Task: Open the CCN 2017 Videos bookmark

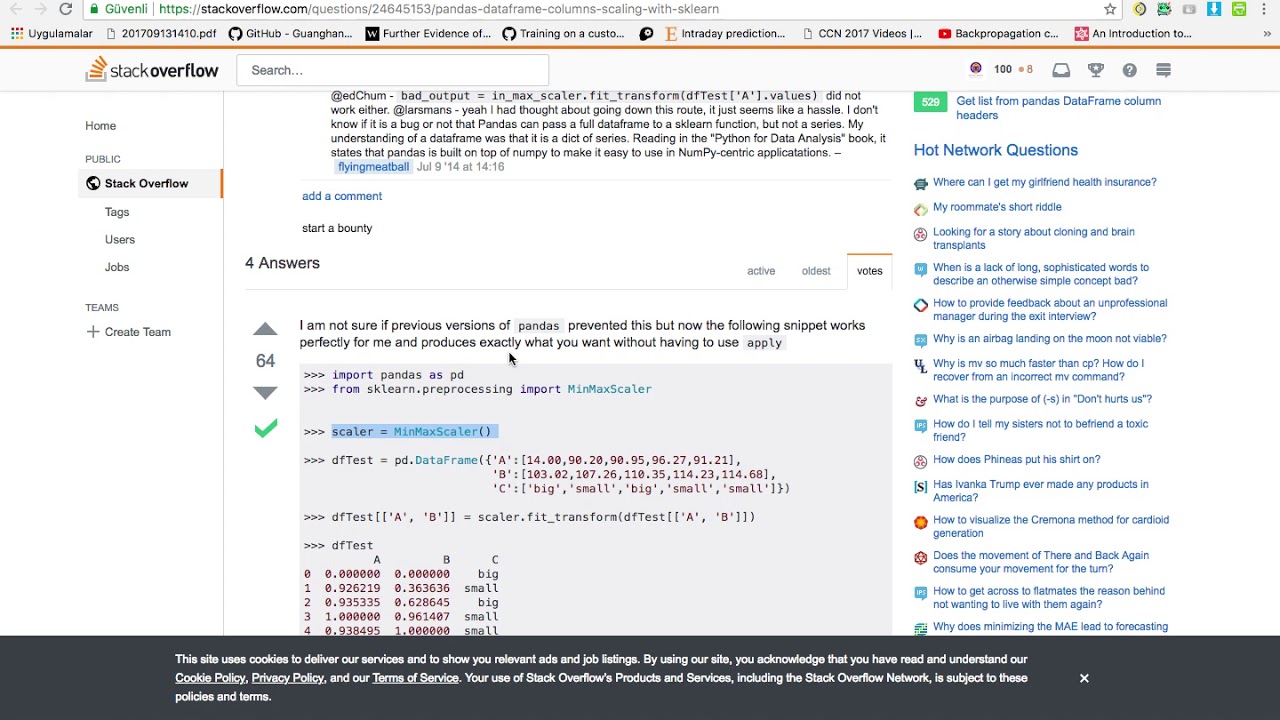Action: click(x=861, y=33)
